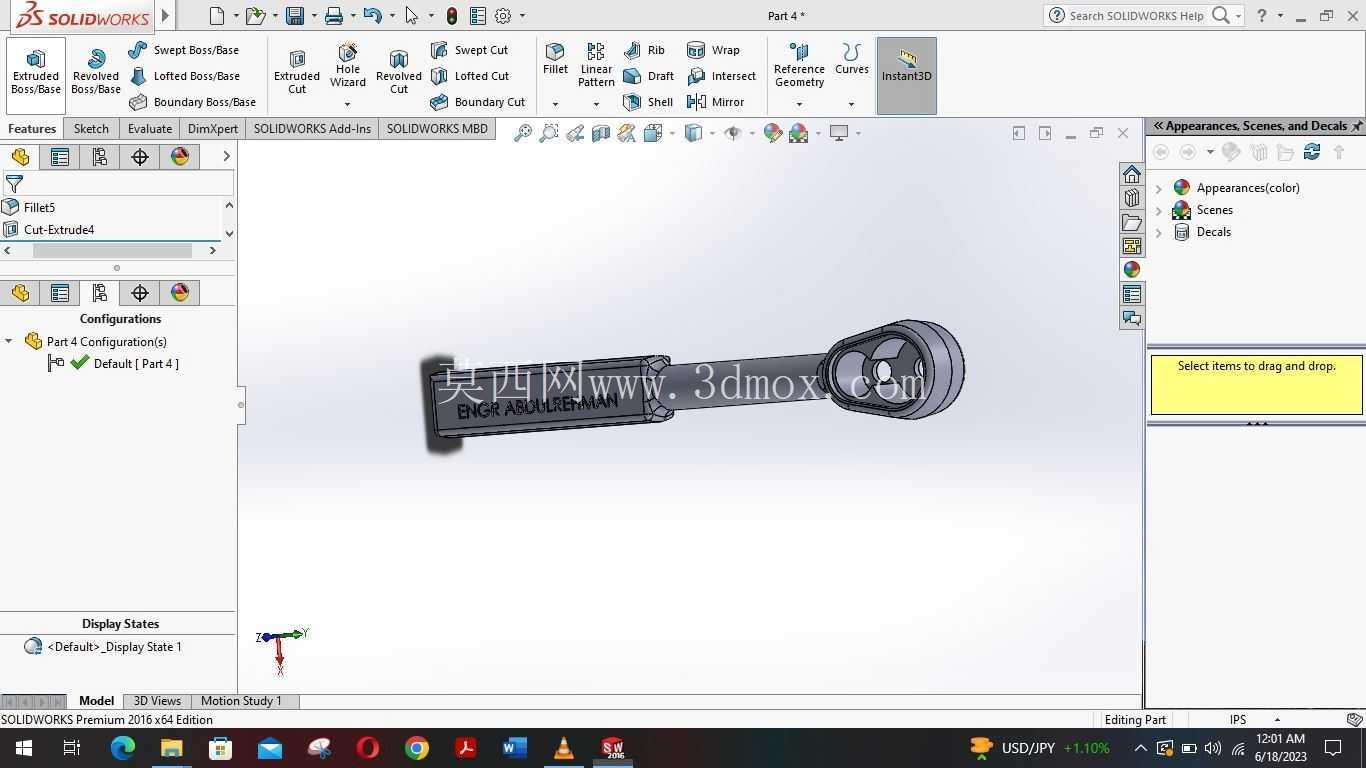Screen dimensions: 1366x768
Task: Choose the Swept Cut feature
Action: [469, 50]
